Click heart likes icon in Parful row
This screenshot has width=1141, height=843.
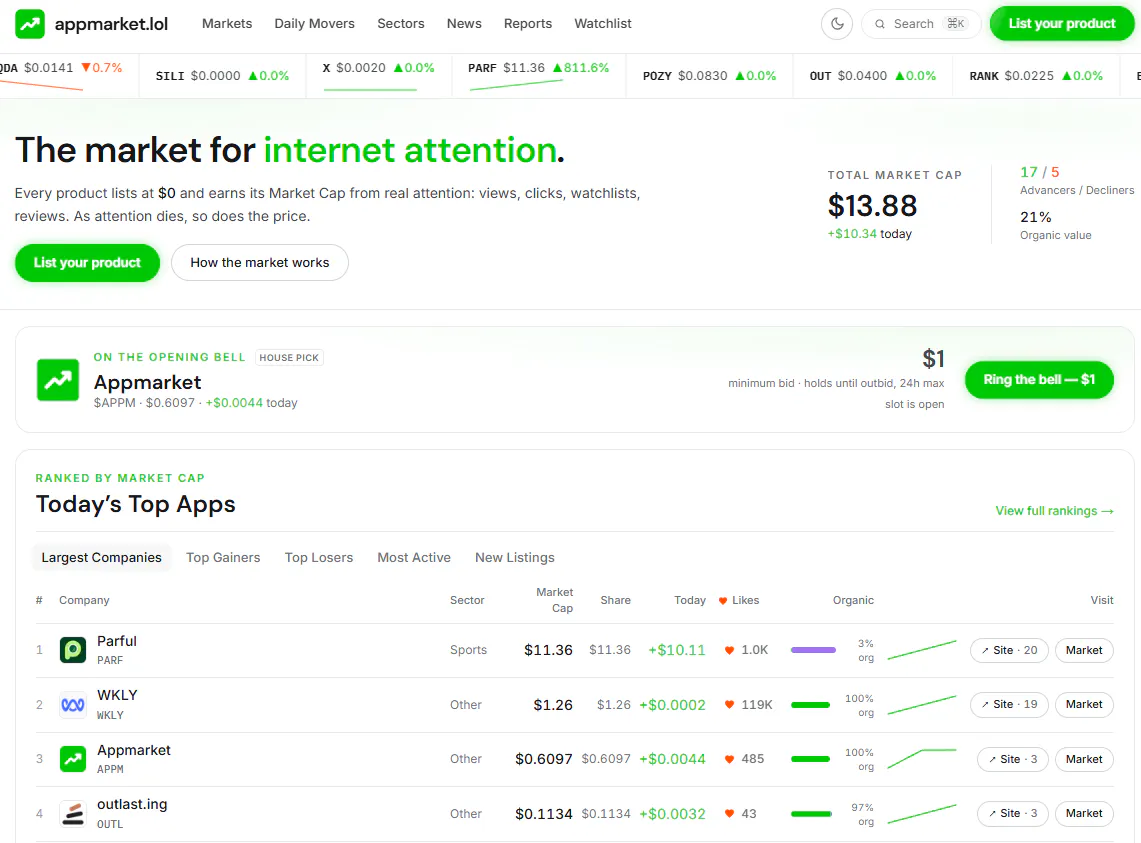coord(729,650)
